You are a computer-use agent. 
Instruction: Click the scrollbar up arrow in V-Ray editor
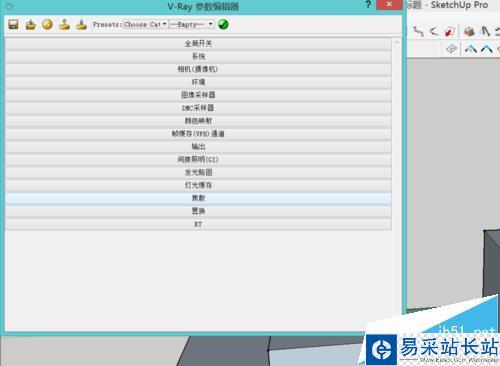click(x=397, y=42)
